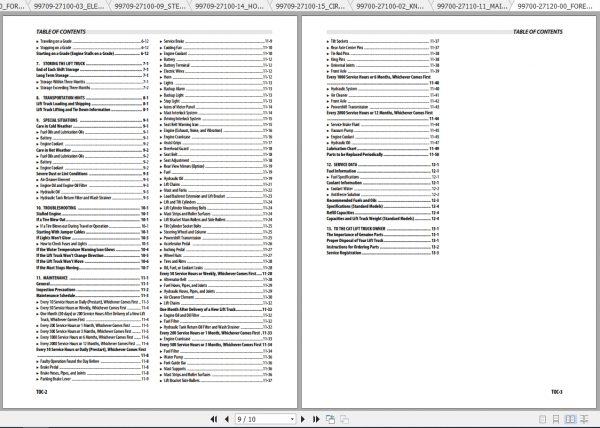Click the 7. STORING THE LIFT TRUCK entry
The height and width of the screenshot is (428, 600).
92,63
